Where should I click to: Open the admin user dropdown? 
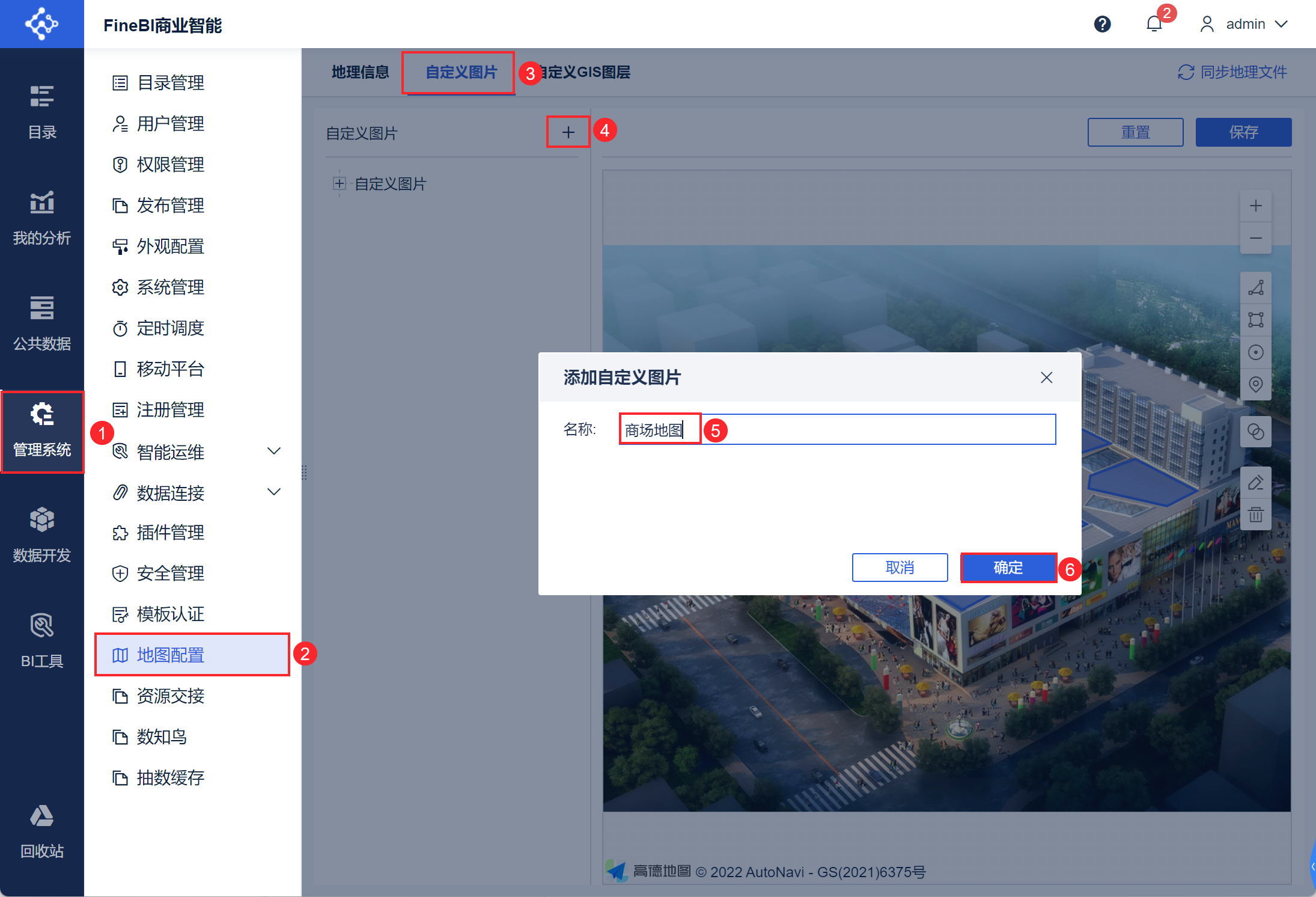(1244, 24)
